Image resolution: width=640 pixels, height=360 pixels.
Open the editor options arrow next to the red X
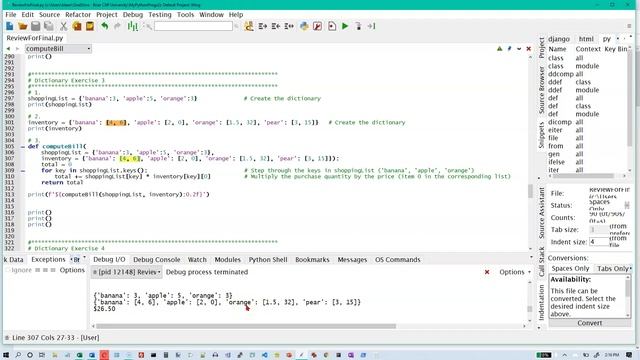[519, 49]
